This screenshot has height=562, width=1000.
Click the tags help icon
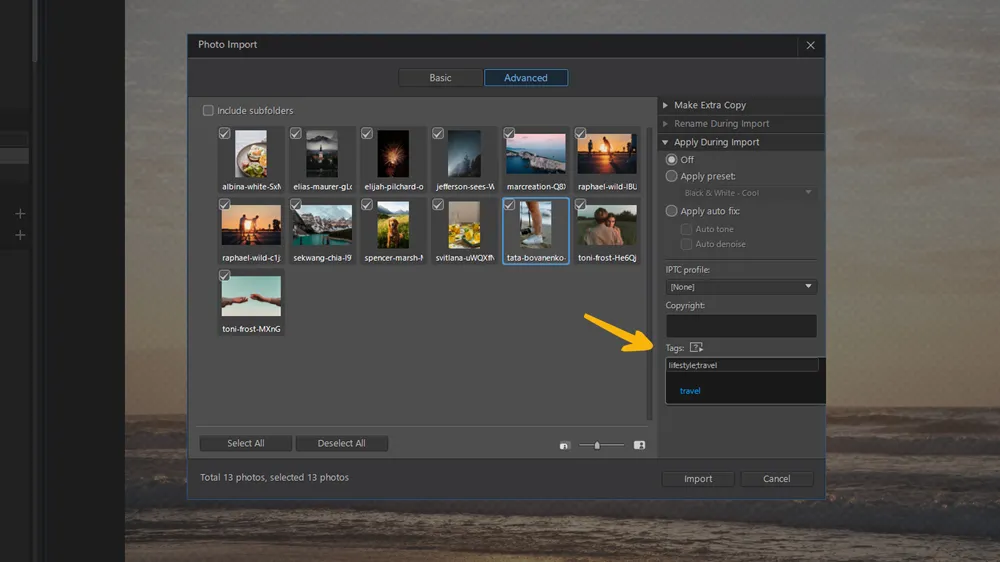click(696, 348)
